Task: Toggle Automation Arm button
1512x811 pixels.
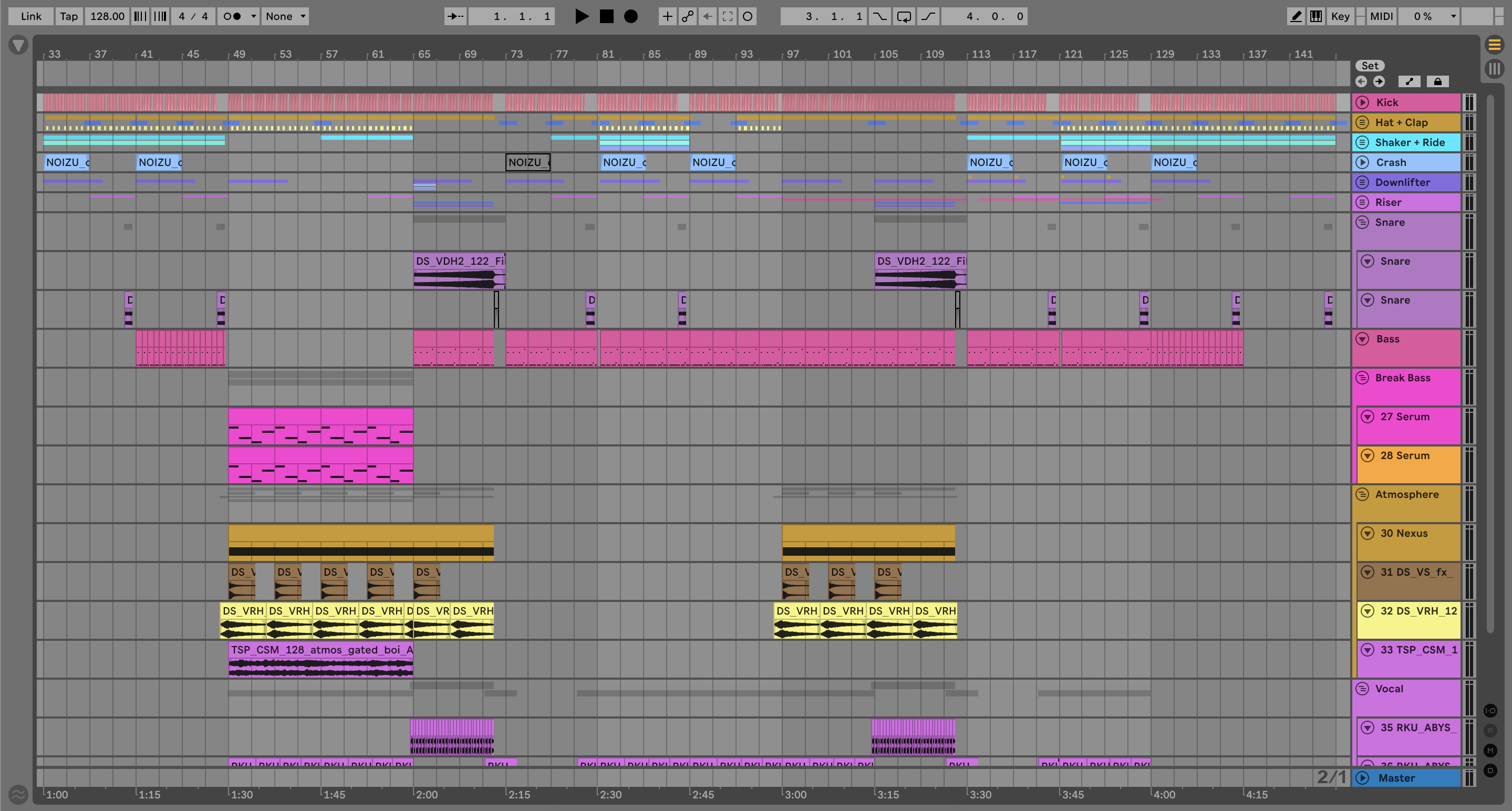Action: pos(687,16)
